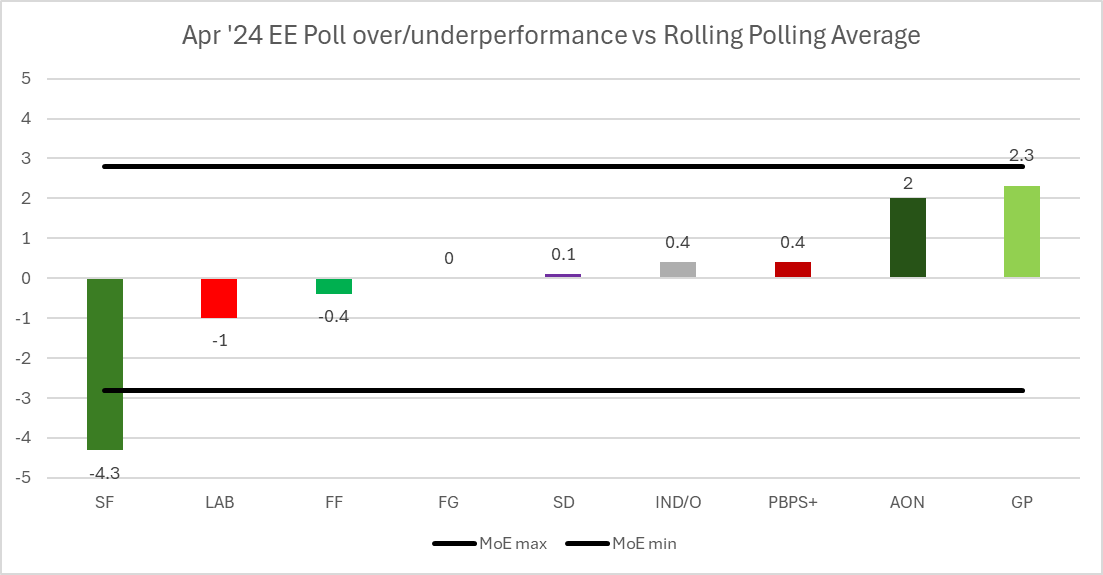Select the dark red PBPS+ bar

792,270
